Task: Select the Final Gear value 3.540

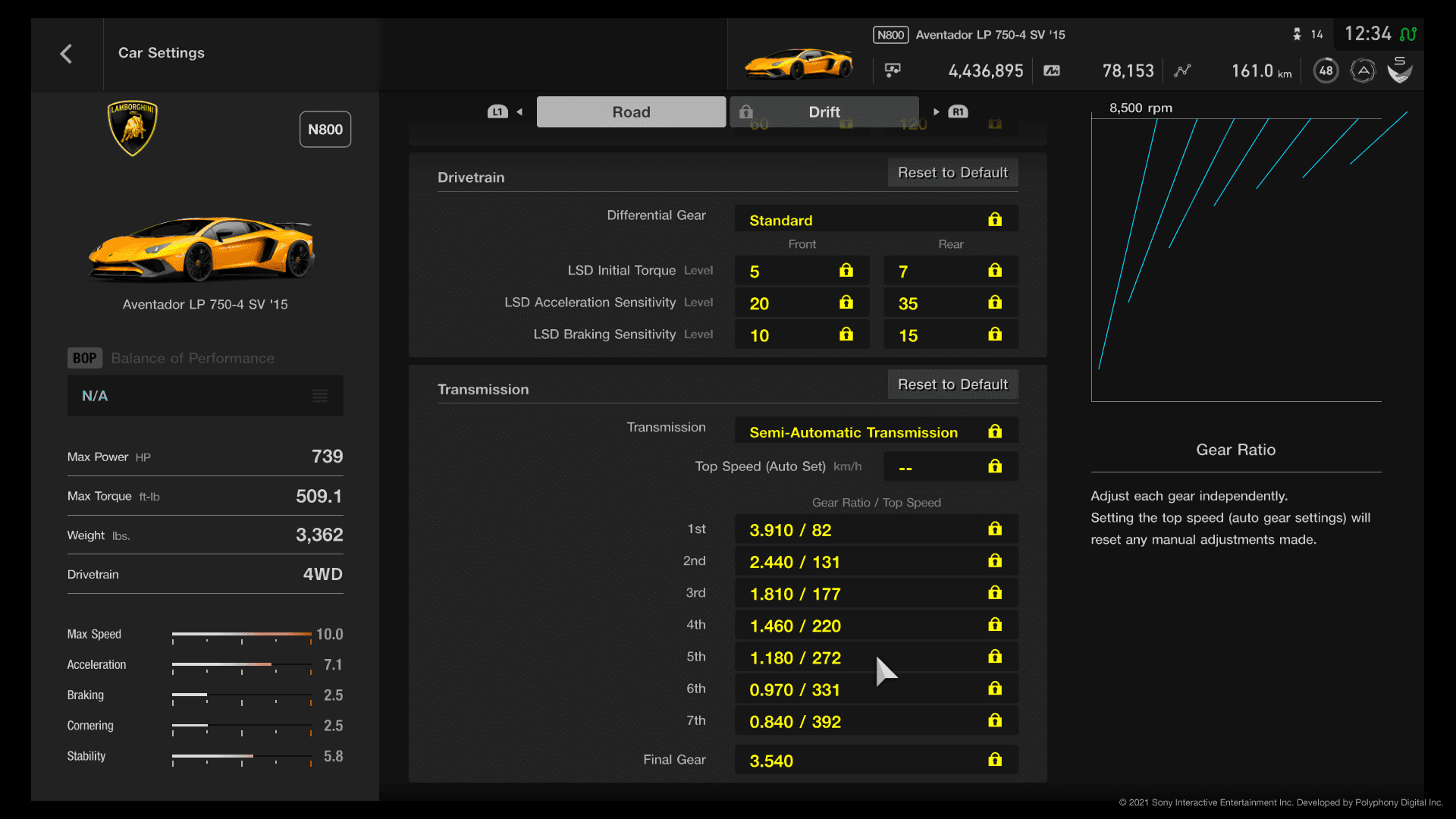Action: click(876, 760)
